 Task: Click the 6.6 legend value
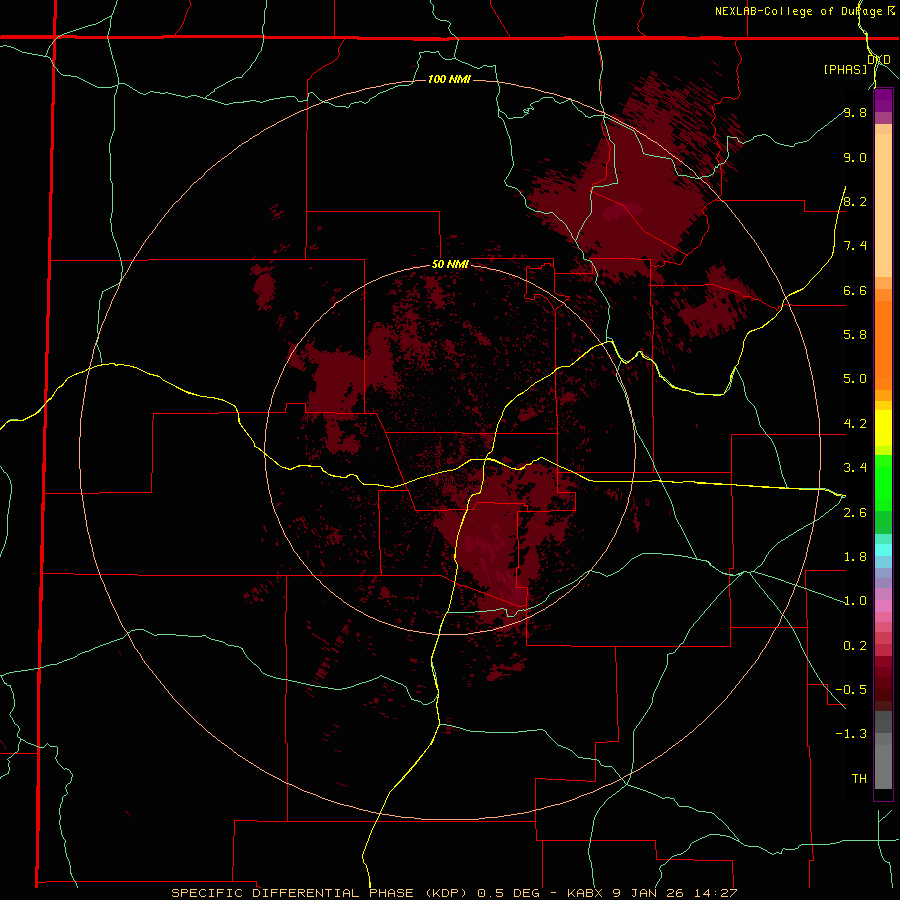(x=855, y=290)
